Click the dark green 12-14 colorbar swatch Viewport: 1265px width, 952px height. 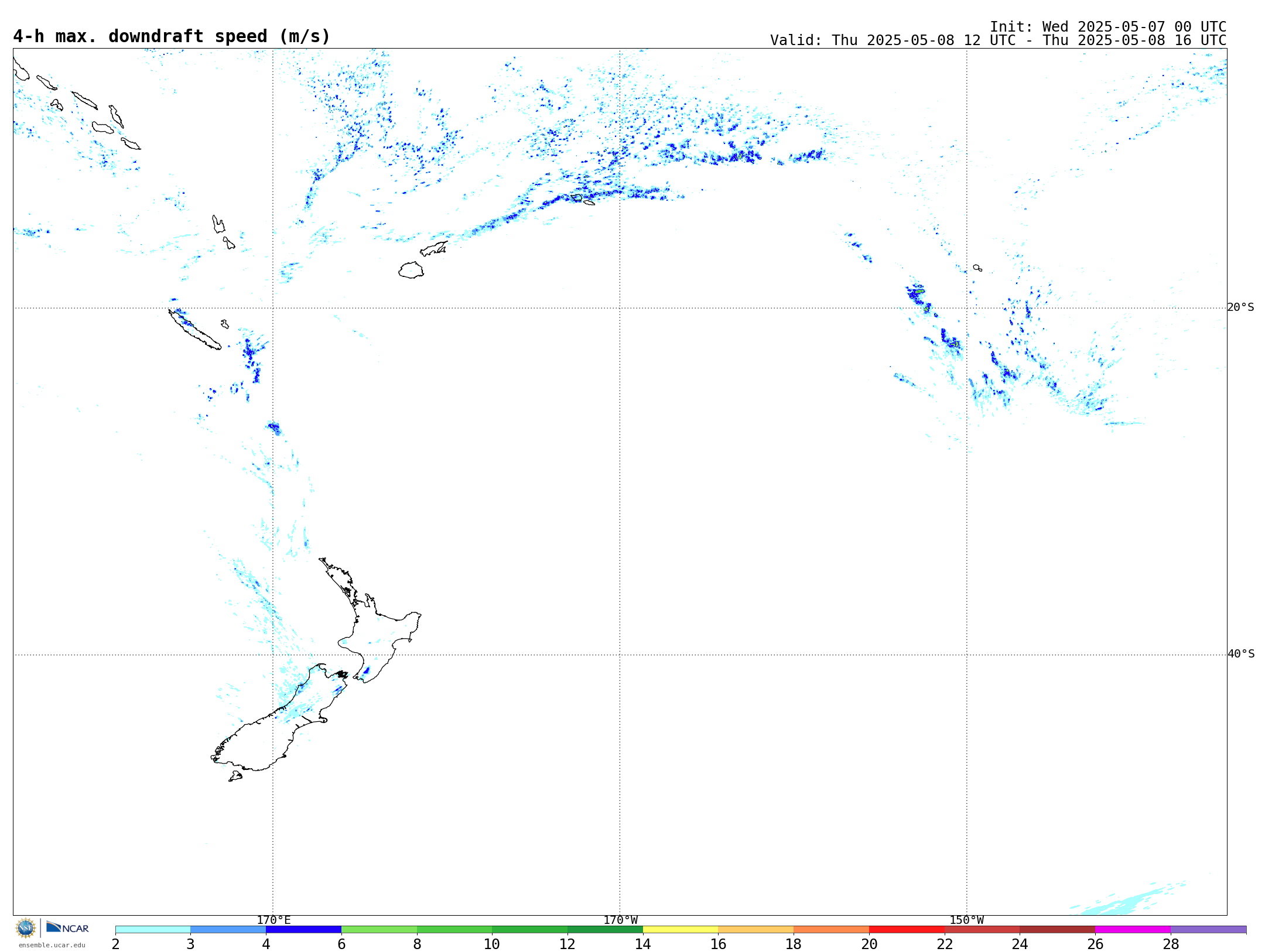pos(605,930)
